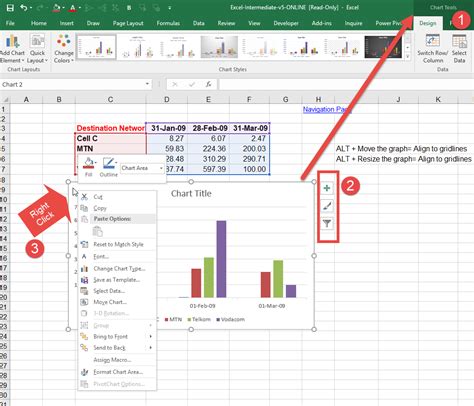Choose Assign Macro... menu entry
The height and width of the screenshot is (406, 474).
click(117, 360)
